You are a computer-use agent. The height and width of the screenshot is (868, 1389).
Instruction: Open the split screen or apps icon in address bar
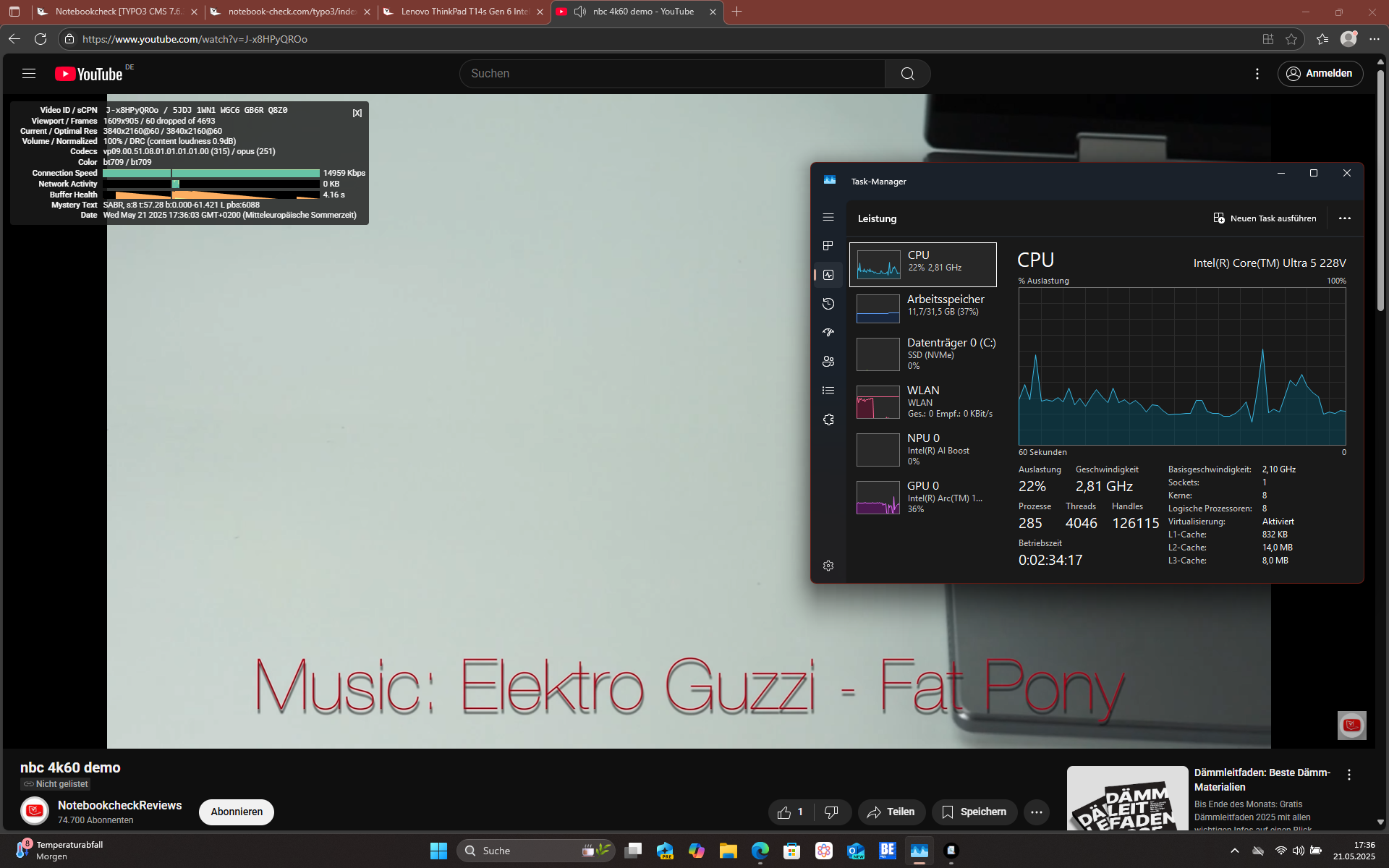point(1267,39)
